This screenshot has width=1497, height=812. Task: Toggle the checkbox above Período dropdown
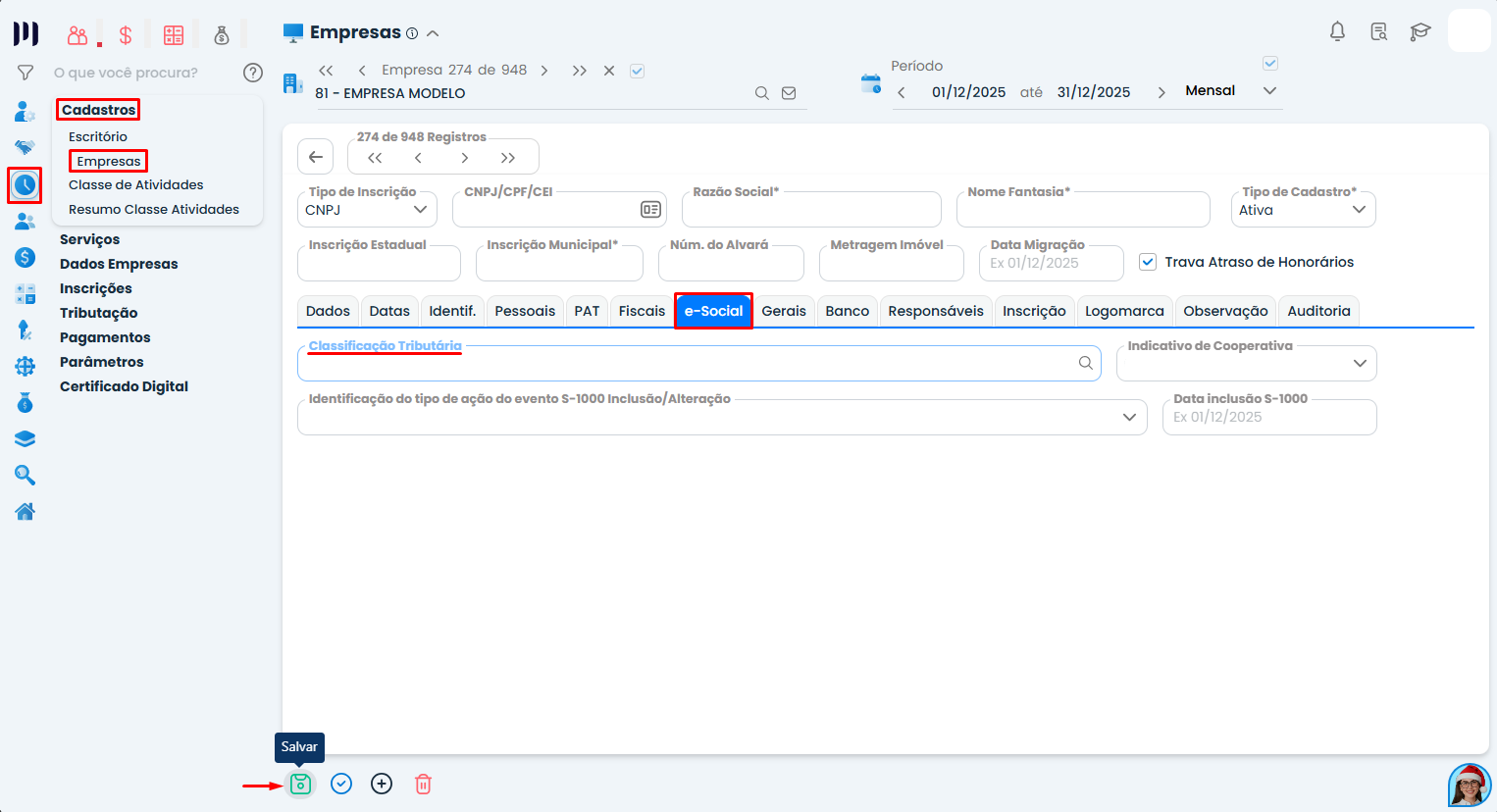(1270, 64)
